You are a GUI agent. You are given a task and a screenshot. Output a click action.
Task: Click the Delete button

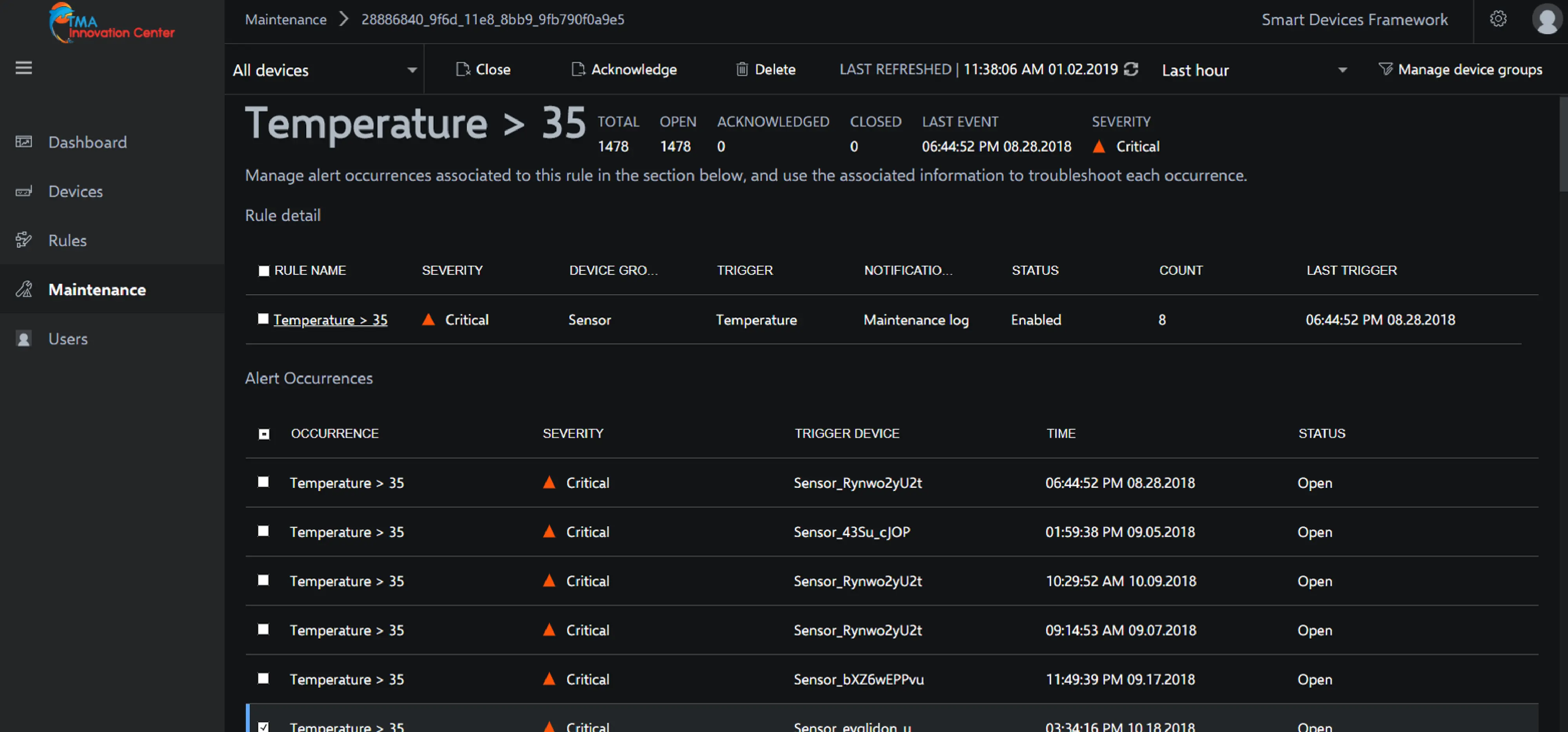point(766,69)
